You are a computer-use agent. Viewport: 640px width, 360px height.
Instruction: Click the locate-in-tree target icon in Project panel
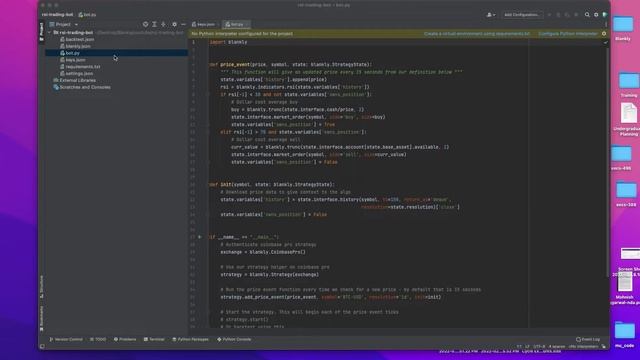coord(145,24)
